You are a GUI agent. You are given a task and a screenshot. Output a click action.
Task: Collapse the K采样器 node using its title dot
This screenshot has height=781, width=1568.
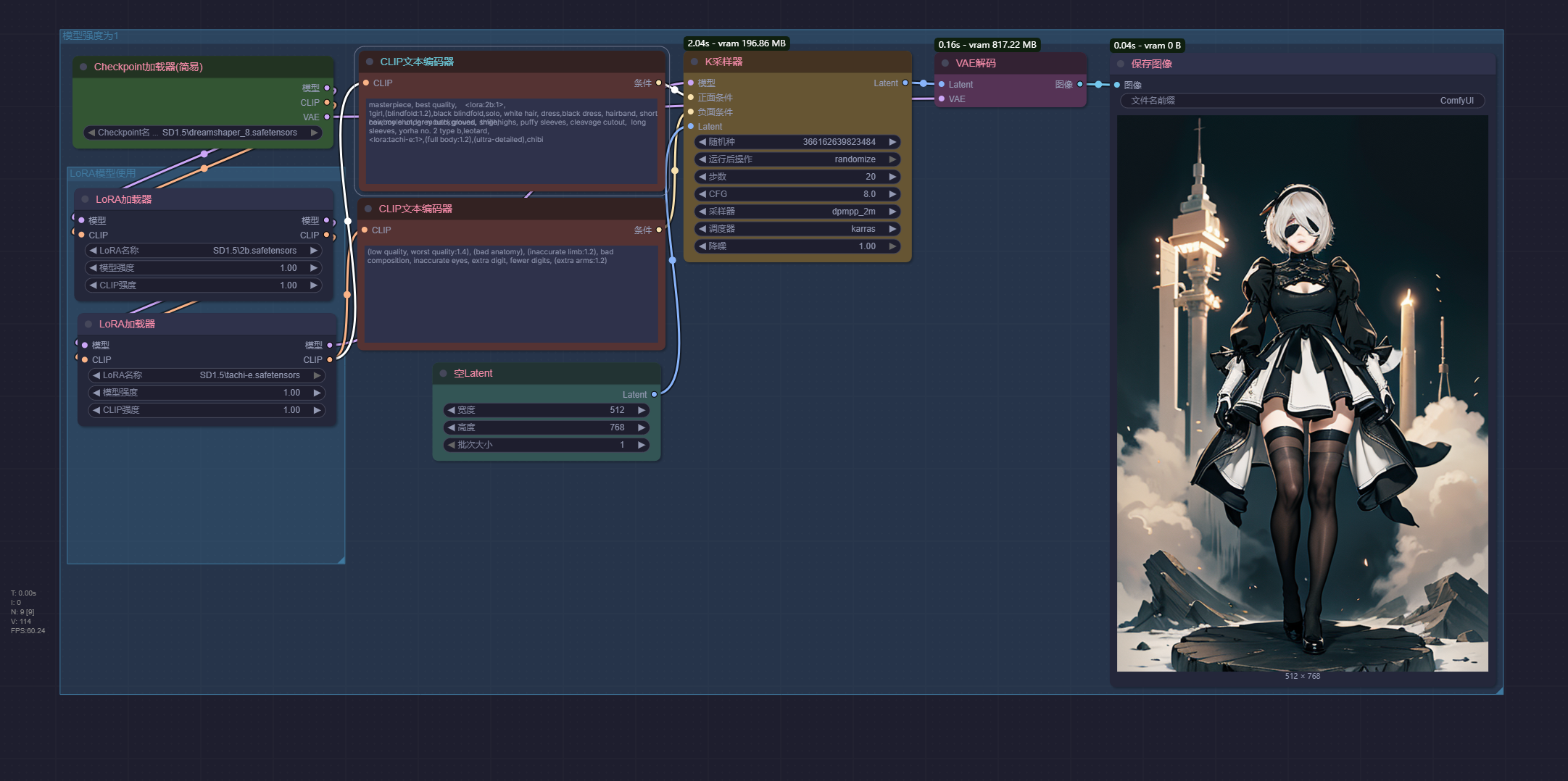694,62
